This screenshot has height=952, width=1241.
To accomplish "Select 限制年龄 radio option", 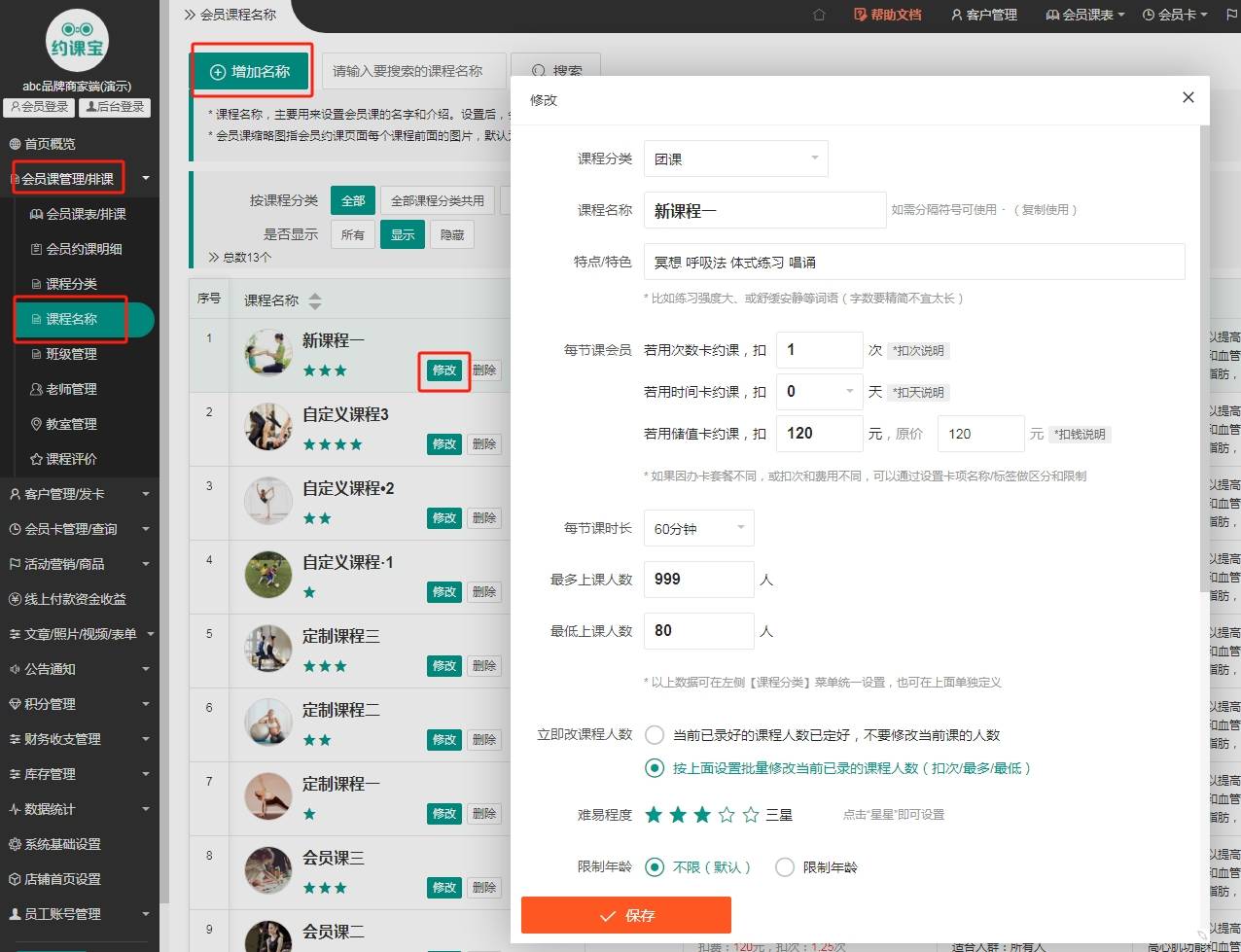I will [785, 867].
